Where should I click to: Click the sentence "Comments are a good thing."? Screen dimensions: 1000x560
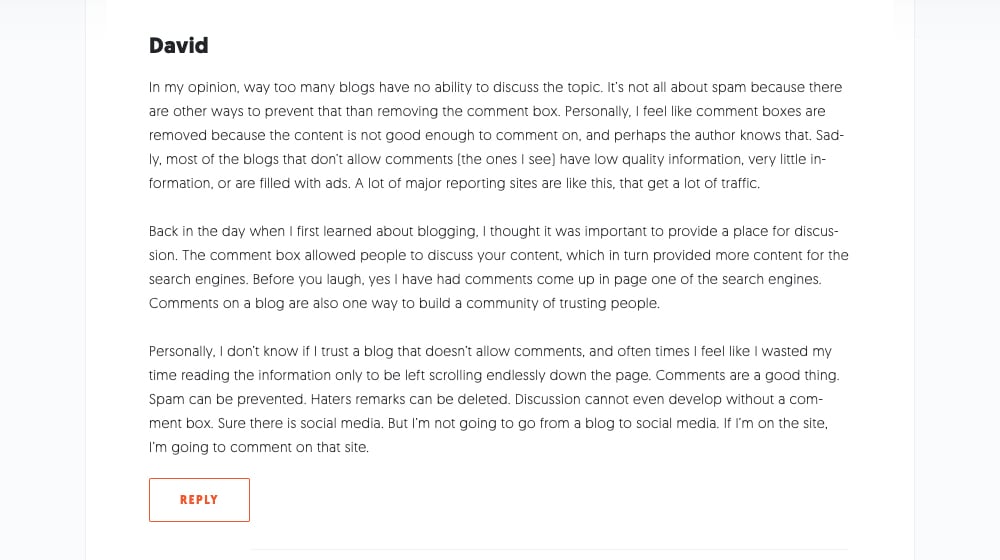pos(747,375)
